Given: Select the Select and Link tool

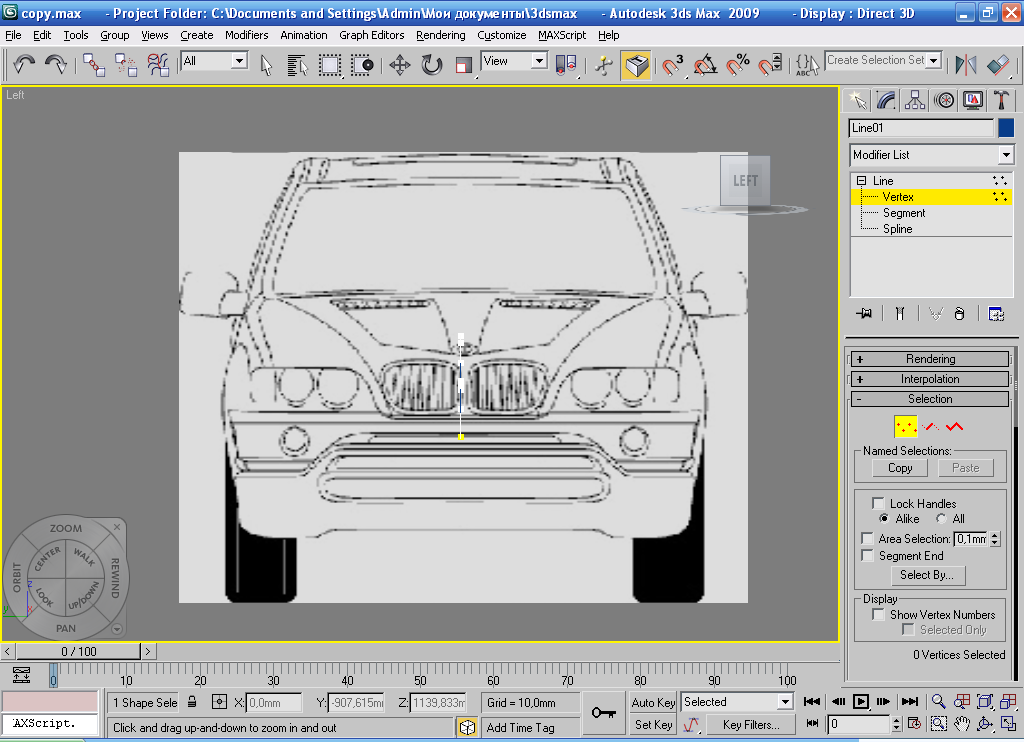Looking at the screenshot, I should [x=94, y=65].
